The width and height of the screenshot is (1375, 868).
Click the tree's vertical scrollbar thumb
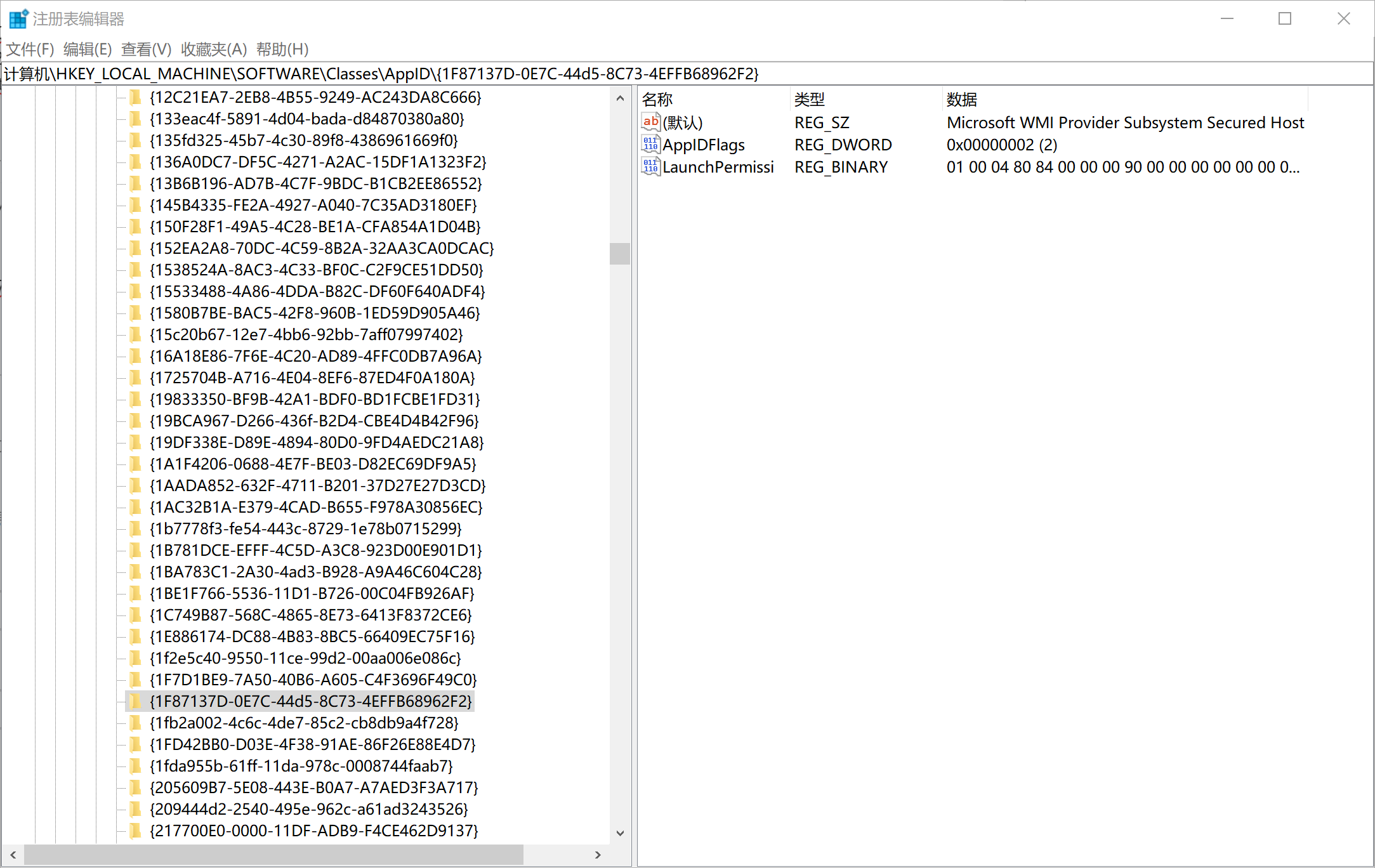[x=620, y=254]
